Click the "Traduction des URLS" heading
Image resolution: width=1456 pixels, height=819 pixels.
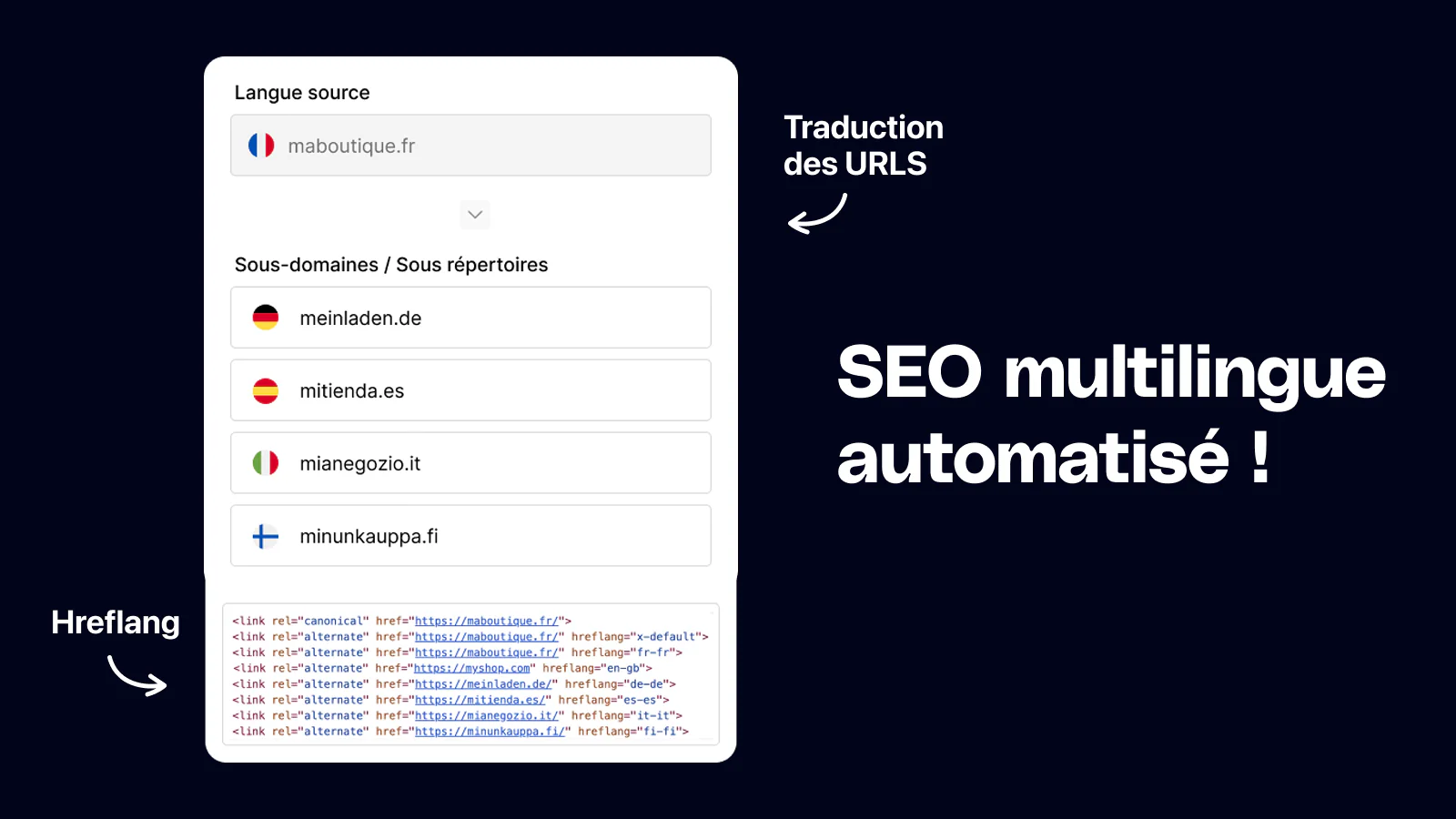[864, 146]
